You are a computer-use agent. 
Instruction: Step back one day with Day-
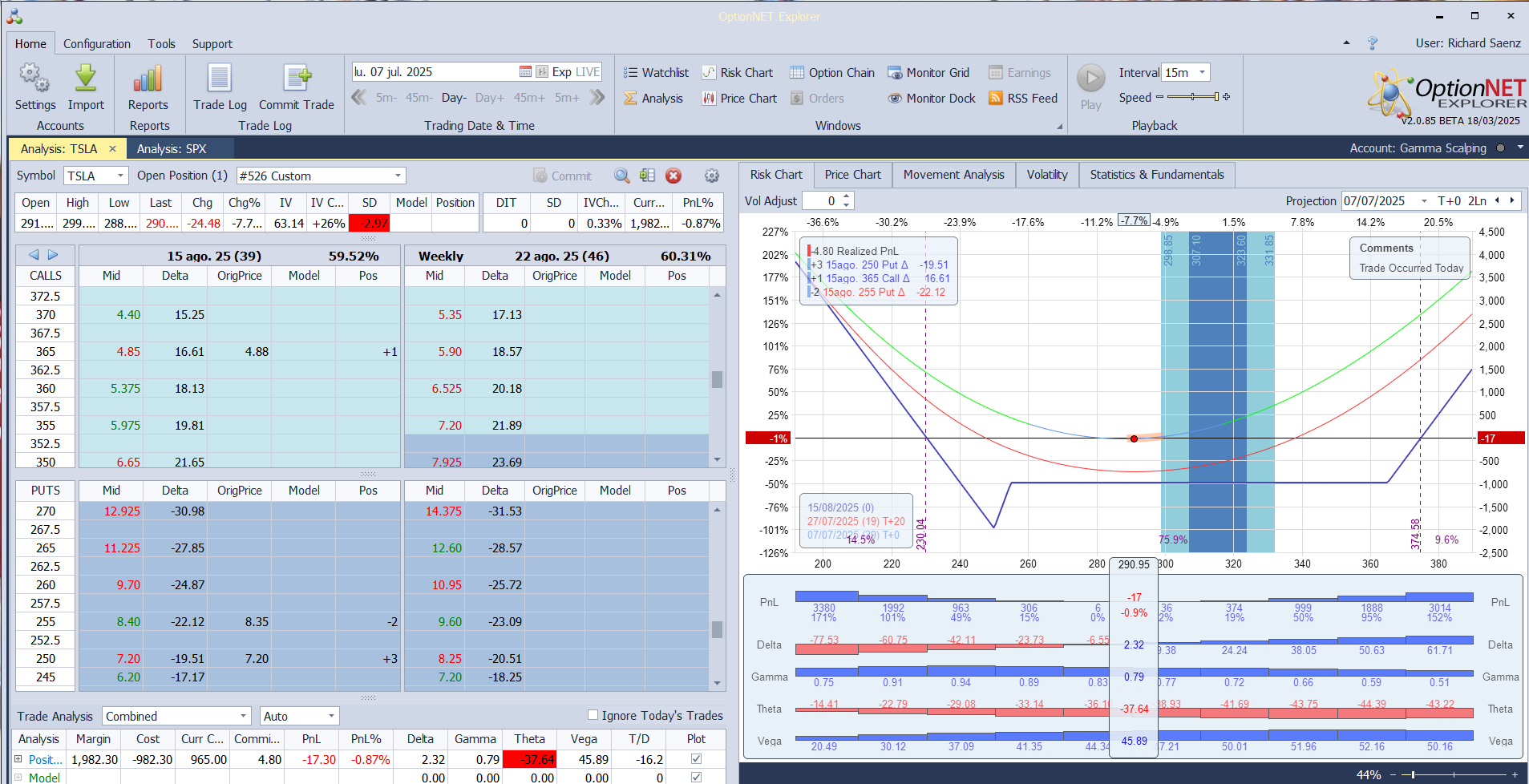pyautogui.click(x=454, y=97)
